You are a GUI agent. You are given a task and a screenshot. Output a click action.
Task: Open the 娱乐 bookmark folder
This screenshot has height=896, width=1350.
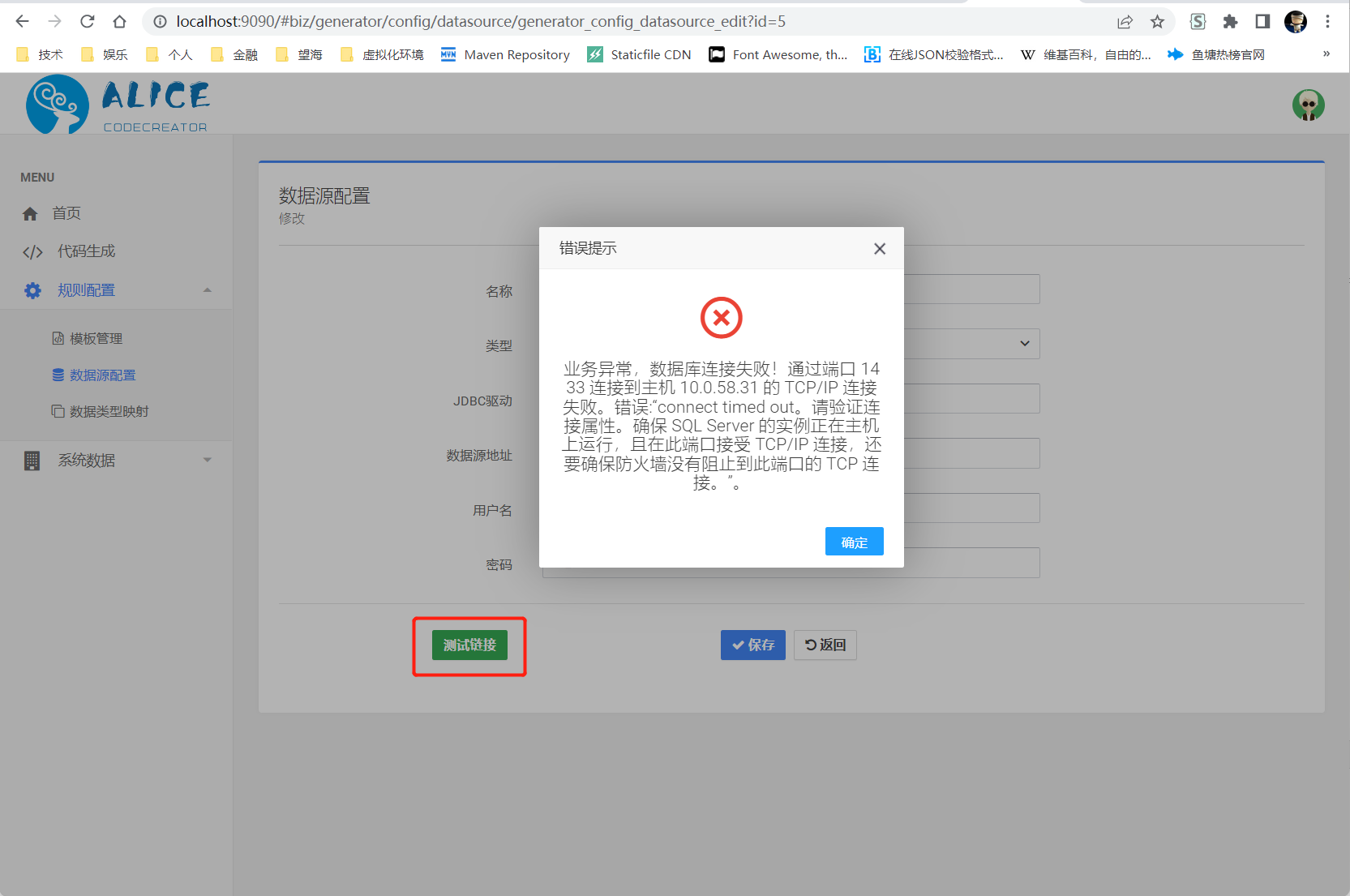[x=104, y=54]
